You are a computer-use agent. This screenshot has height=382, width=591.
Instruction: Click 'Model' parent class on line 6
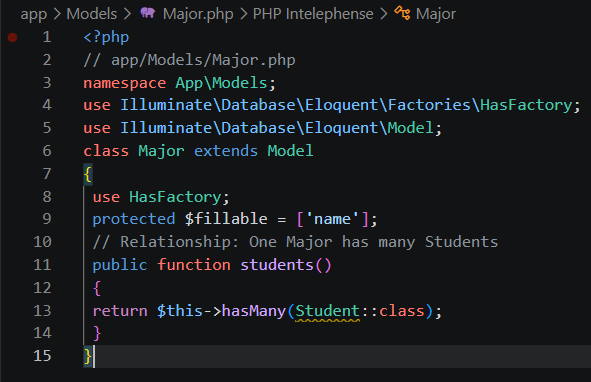click(x=290, y=151)
